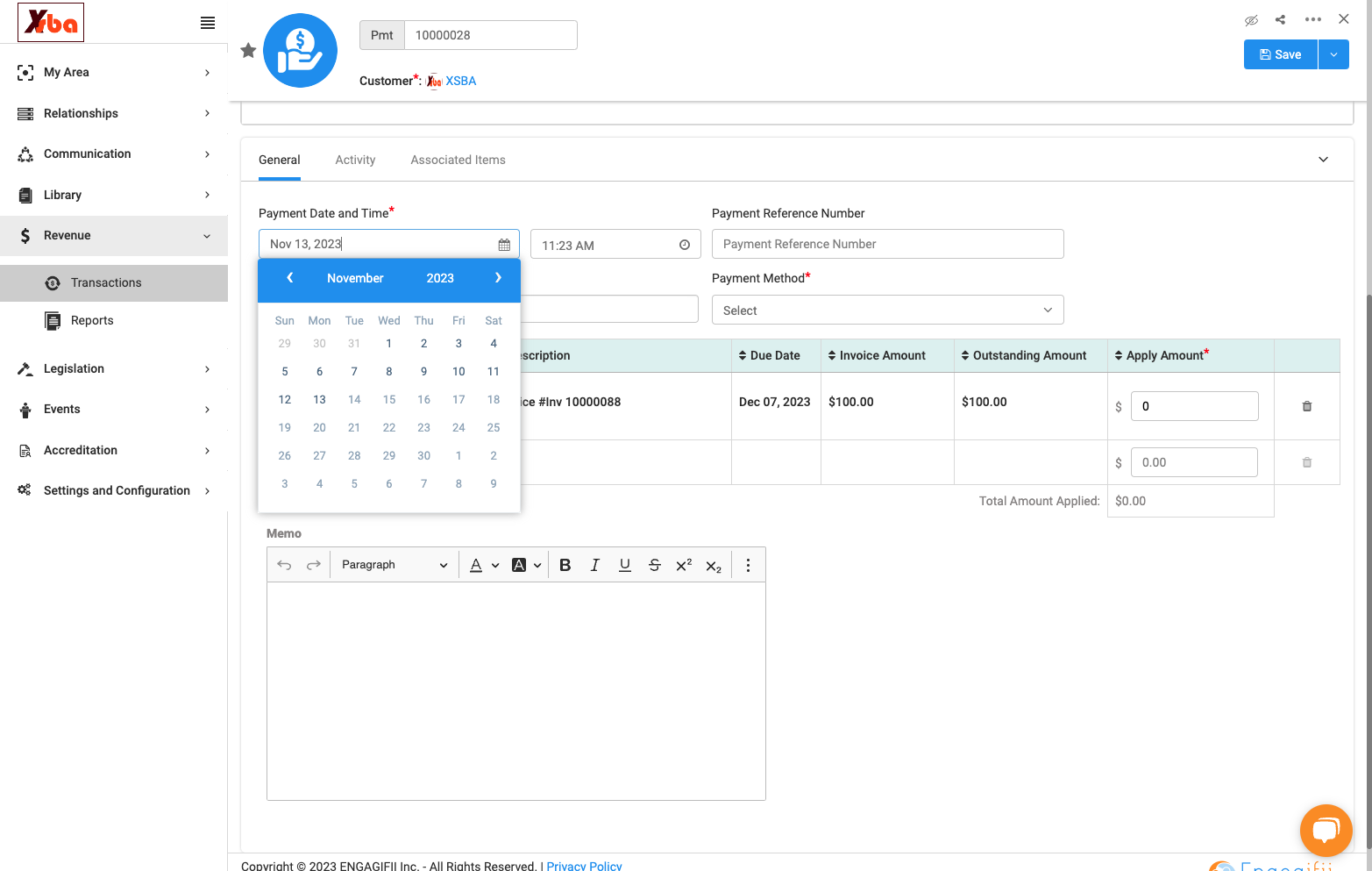
Task: Apply subscript in memo editor
Action: coord(714,566)
